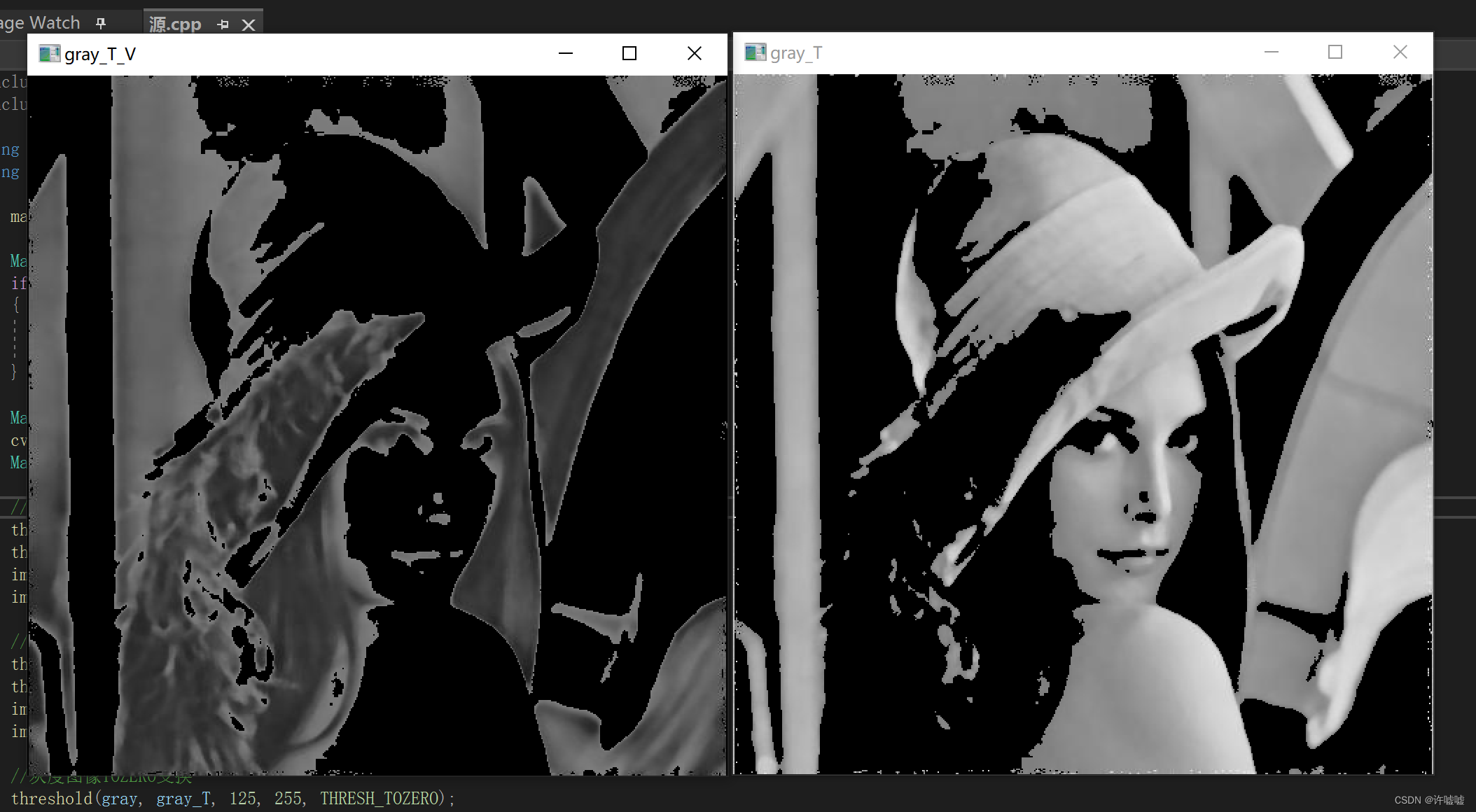This screenshot has width=1476, height=812.
Task: Select the 源.cpp editor tab
Action: click(x=174, y=23)
